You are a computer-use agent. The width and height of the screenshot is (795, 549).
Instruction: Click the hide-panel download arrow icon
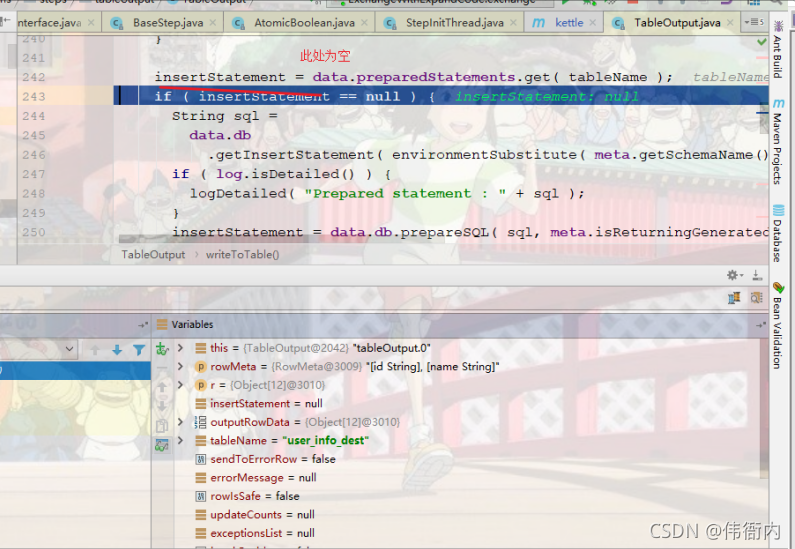pyautogui.click(x=757, y=275)
